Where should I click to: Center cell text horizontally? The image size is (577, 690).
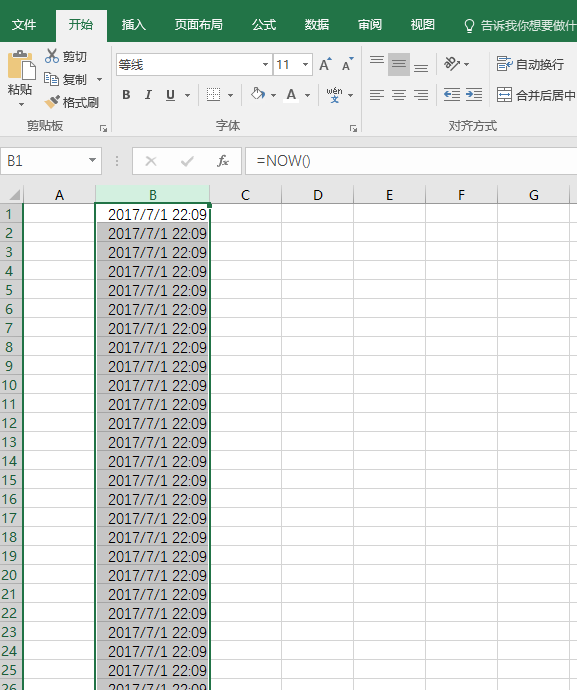tap(399, 95)
